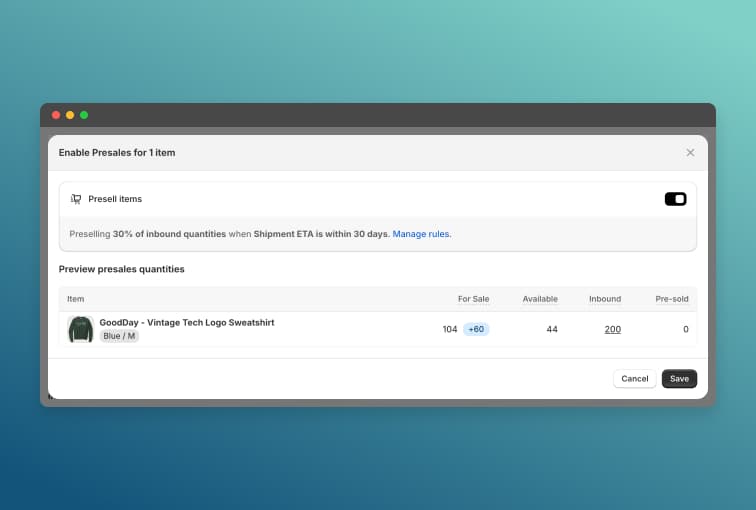Click the sweatshirt product thumbnail

81,329
